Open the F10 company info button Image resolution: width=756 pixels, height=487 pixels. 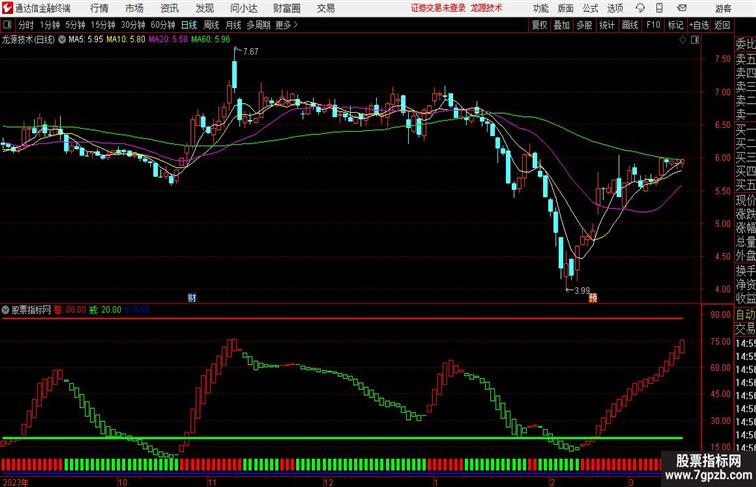pos(653,25)
